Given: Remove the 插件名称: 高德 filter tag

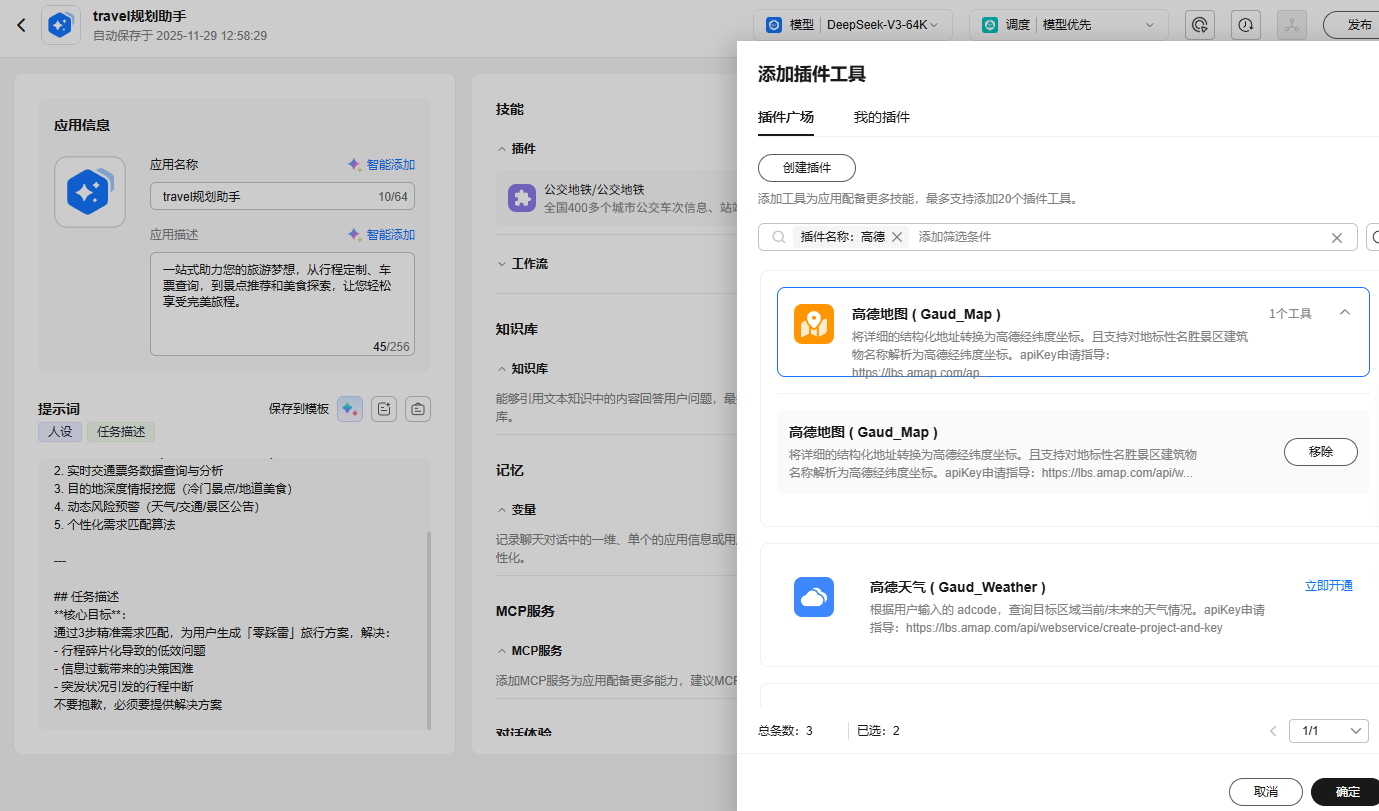Looking at the screenshot, I should coord(897,237).
